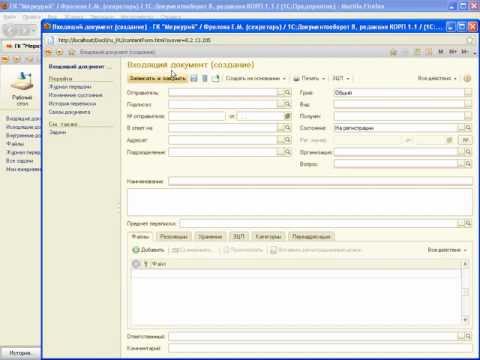Switch to the "Файлы" tab

140,236
